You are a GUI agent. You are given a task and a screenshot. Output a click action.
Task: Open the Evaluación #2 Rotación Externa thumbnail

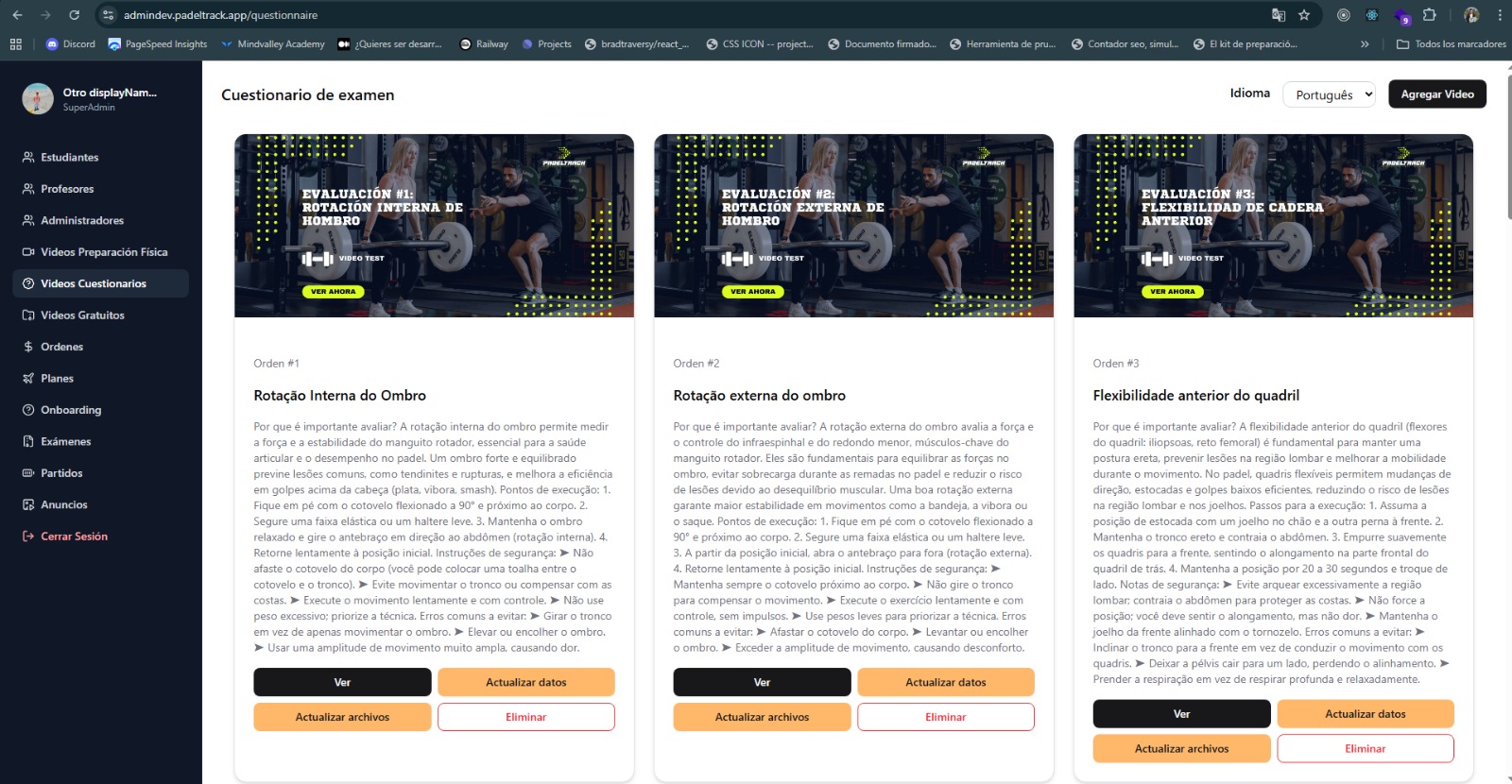tap(853, 226)
